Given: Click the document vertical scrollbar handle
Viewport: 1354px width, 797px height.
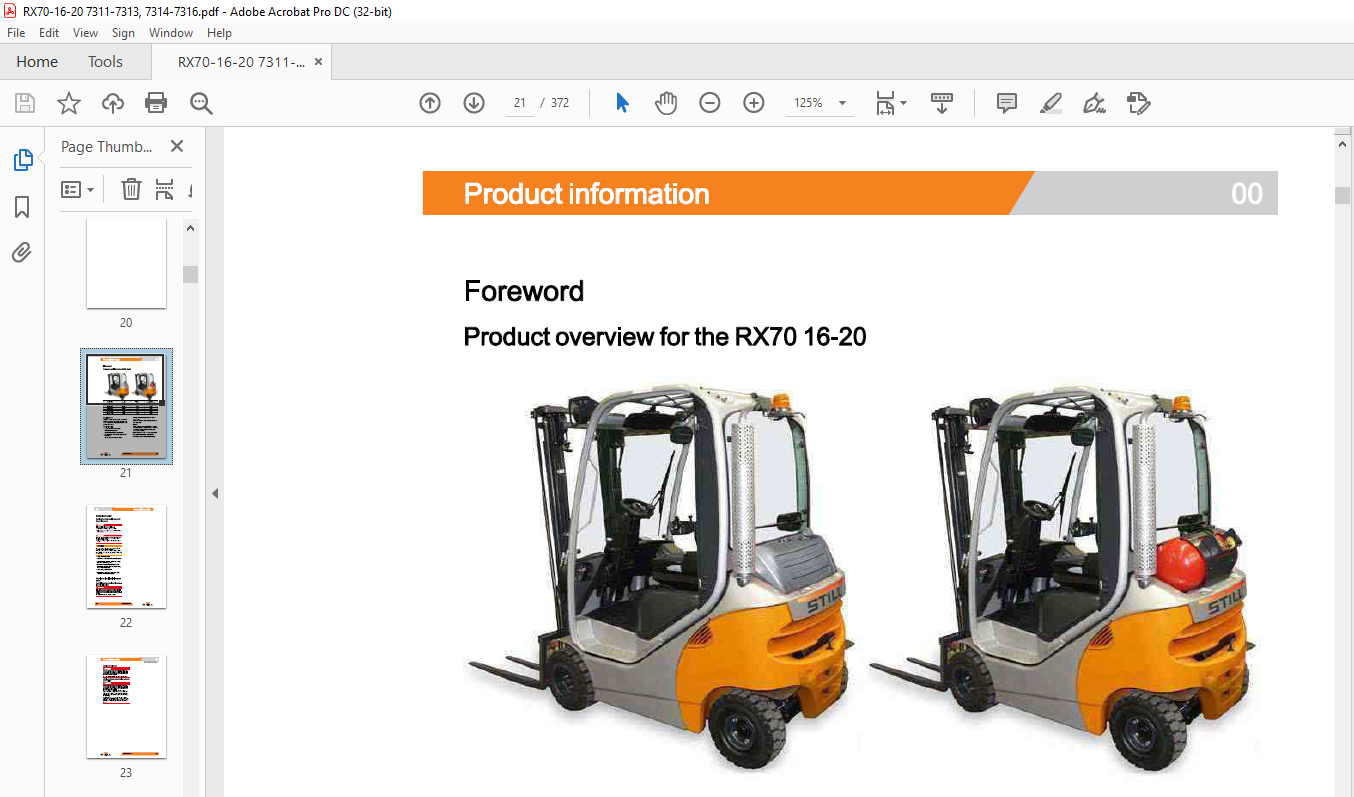Looking at the screenshot, I should pyautogui.click(x=1343, y=195).
